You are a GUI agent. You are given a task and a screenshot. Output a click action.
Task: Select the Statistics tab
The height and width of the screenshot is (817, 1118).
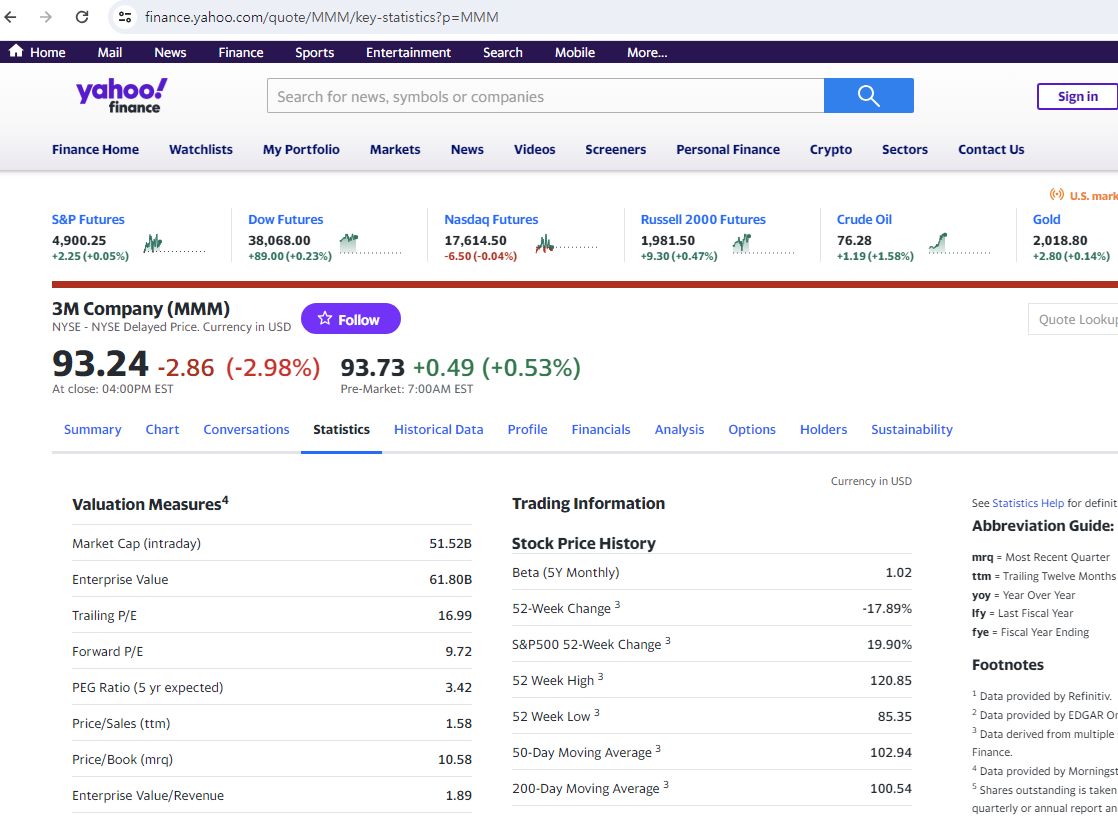click(342, 429)
